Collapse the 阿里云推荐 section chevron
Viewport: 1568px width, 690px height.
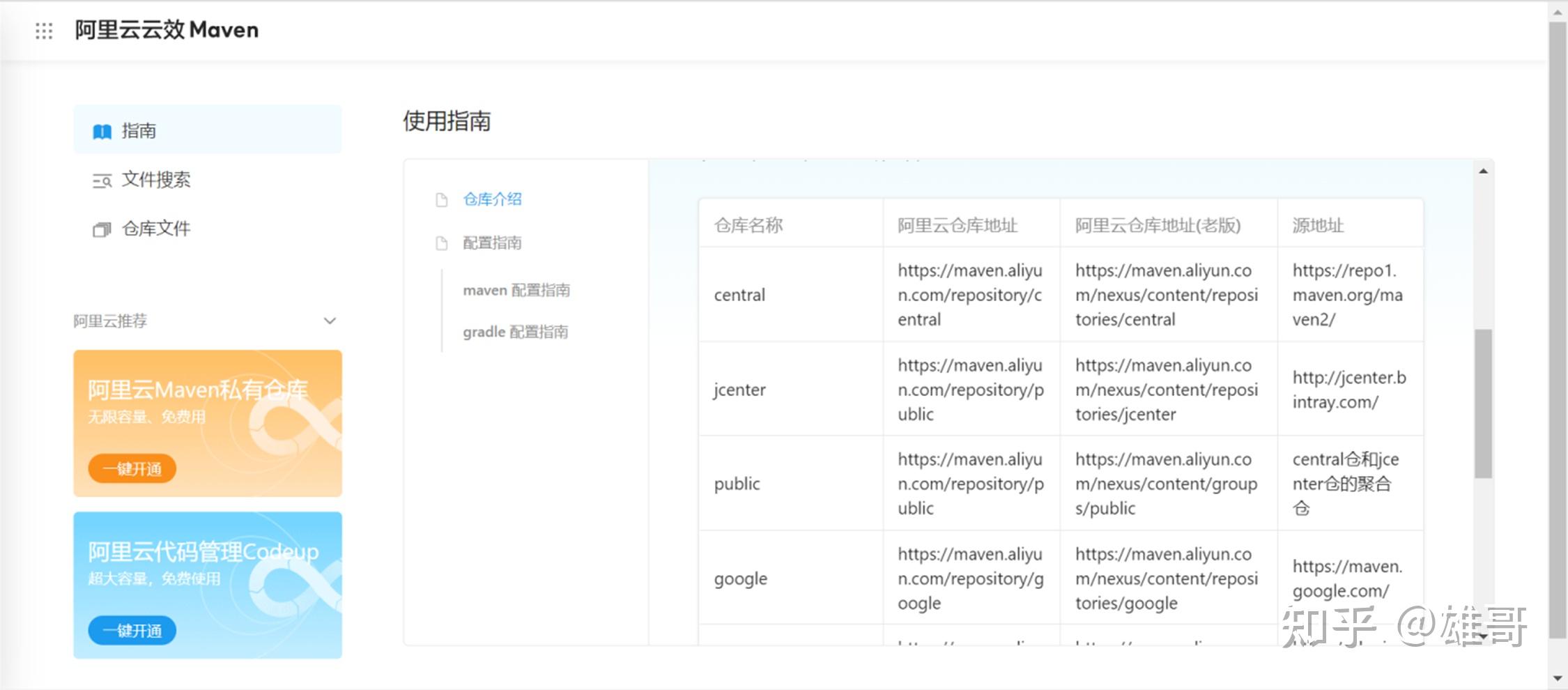[330, 321]
